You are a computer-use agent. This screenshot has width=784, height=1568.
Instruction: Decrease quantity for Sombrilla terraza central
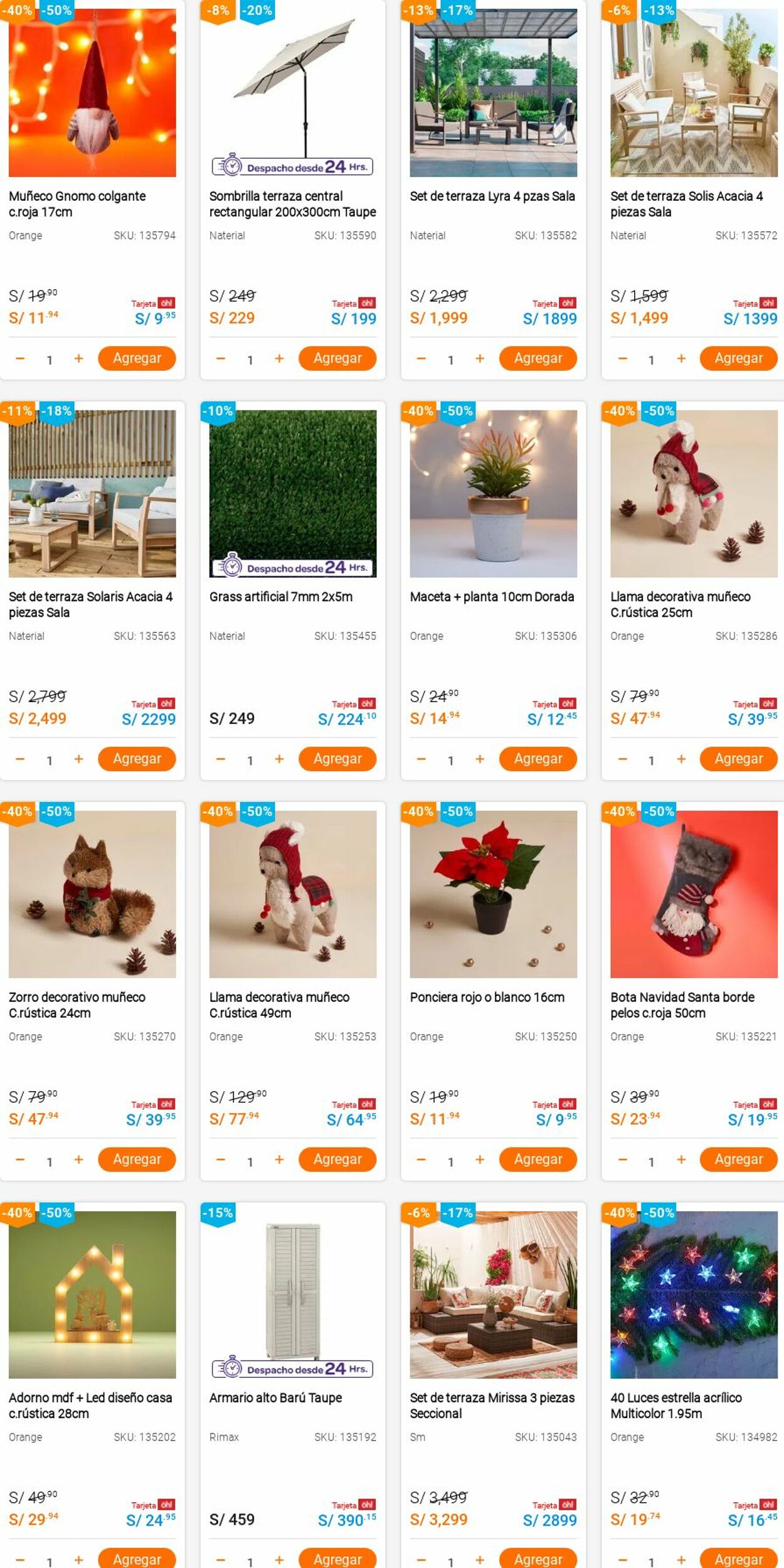click(x=220, y=359)
